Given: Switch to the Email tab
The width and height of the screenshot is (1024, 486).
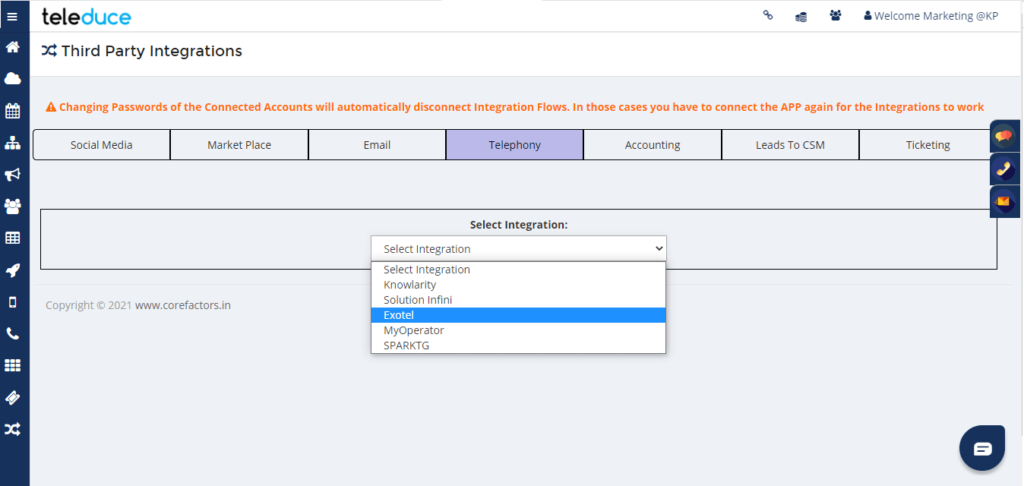Looking at the screenshot, I should [x=377, y=145].
